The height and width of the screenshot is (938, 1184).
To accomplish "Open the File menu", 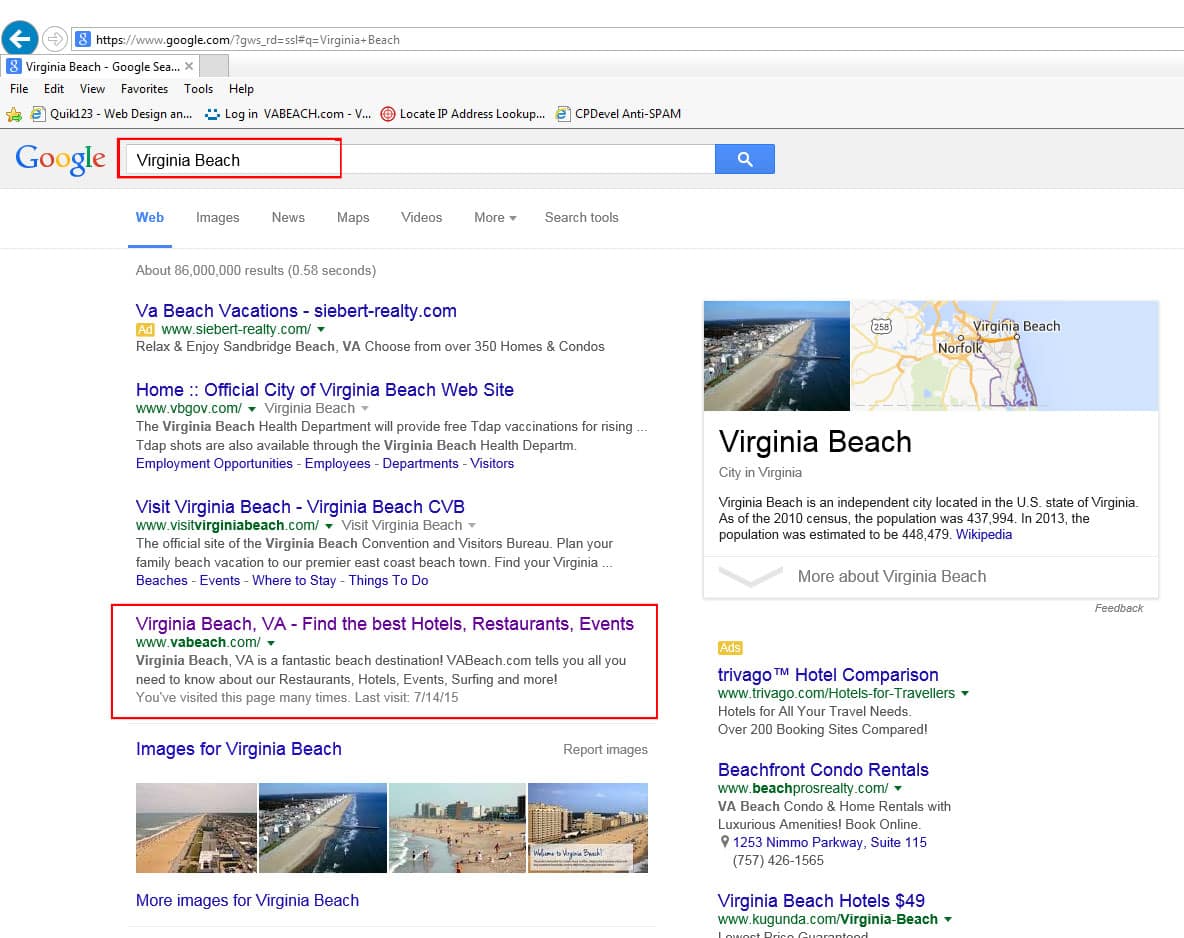I will (19, 89).
